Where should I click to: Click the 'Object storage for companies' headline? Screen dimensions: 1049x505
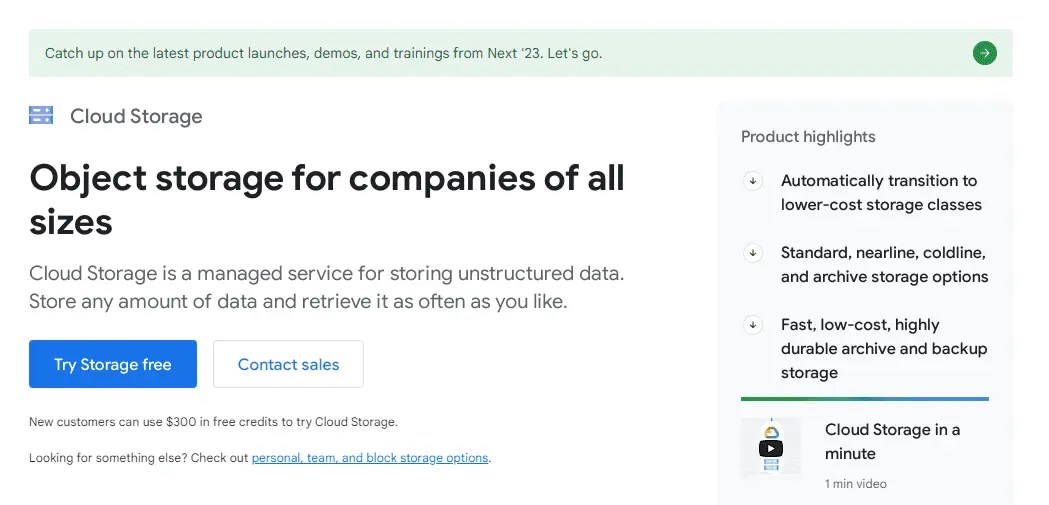327,199
